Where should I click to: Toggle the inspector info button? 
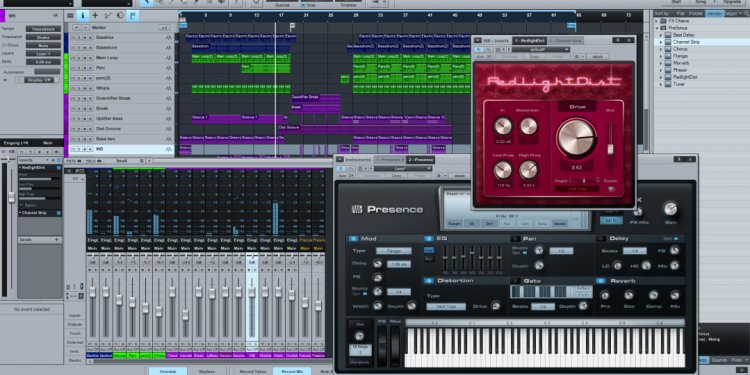(x=83, y=15)
